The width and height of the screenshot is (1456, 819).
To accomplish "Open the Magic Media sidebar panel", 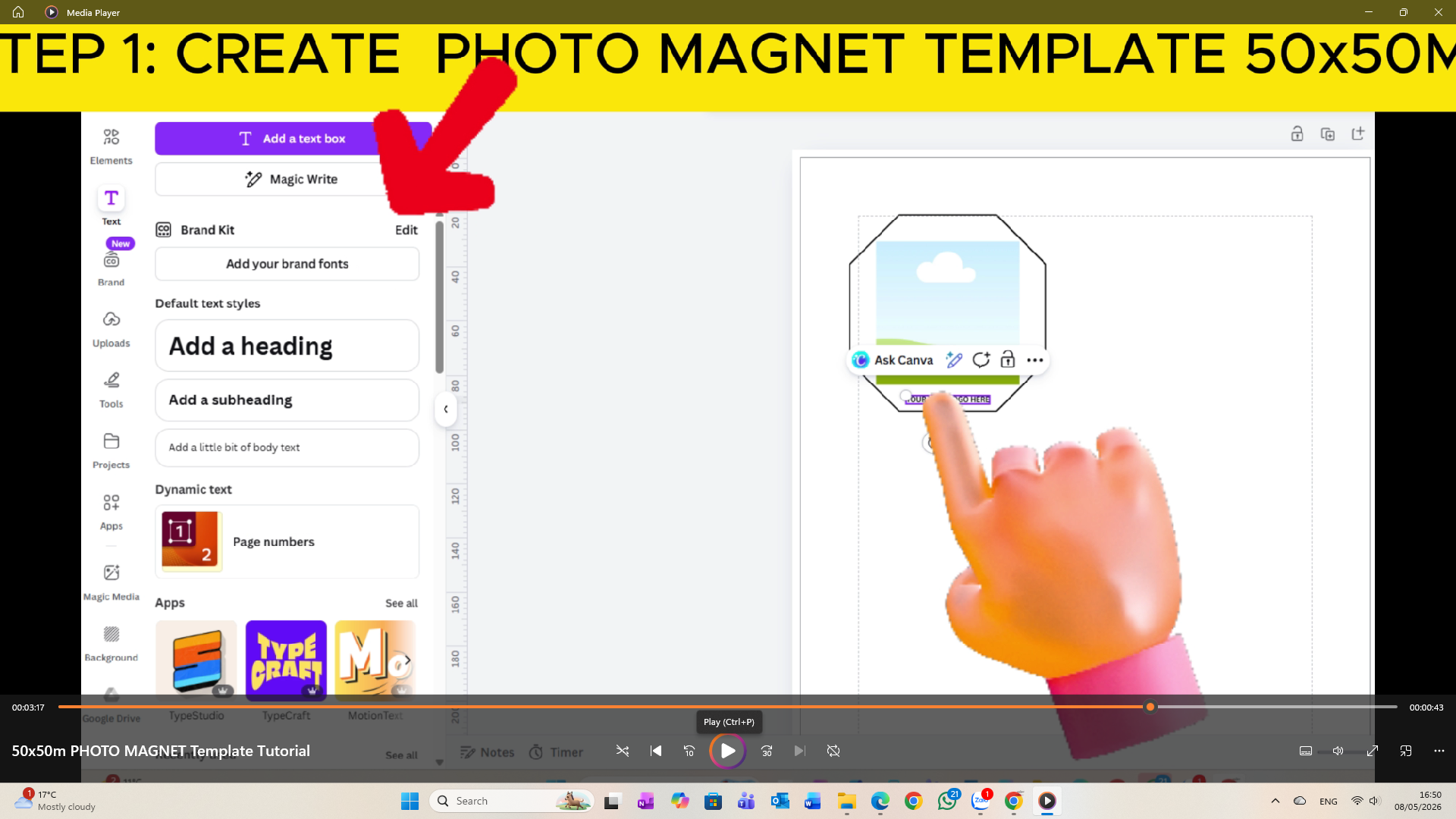I will (x=111, y=582).
